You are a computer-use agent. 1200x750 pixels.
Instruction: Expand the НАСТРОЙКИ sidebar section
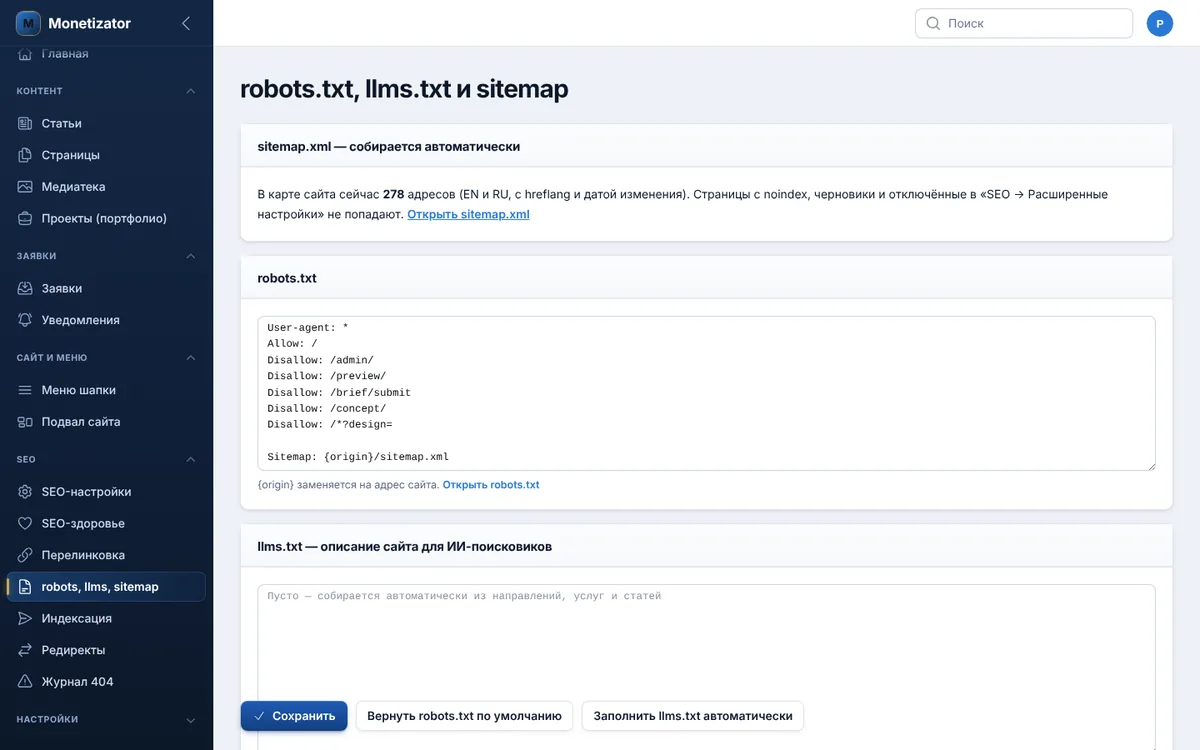pyautogui.click(x=191, y=719)
